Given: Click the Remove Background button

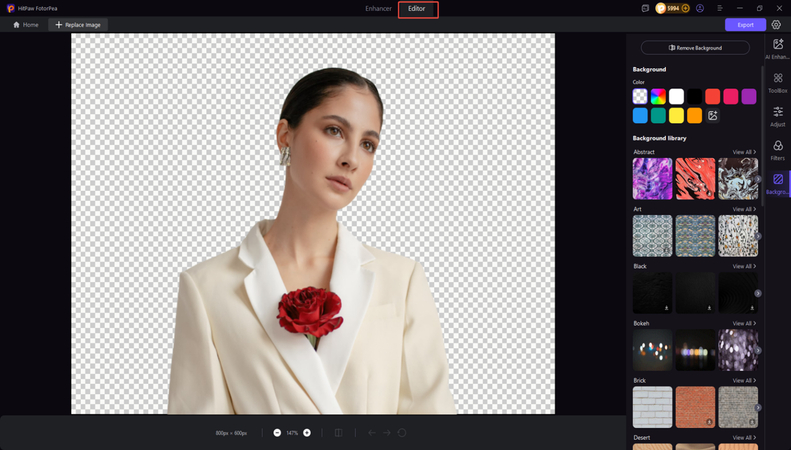Looking at the screenshot, I should coord(695,48).
